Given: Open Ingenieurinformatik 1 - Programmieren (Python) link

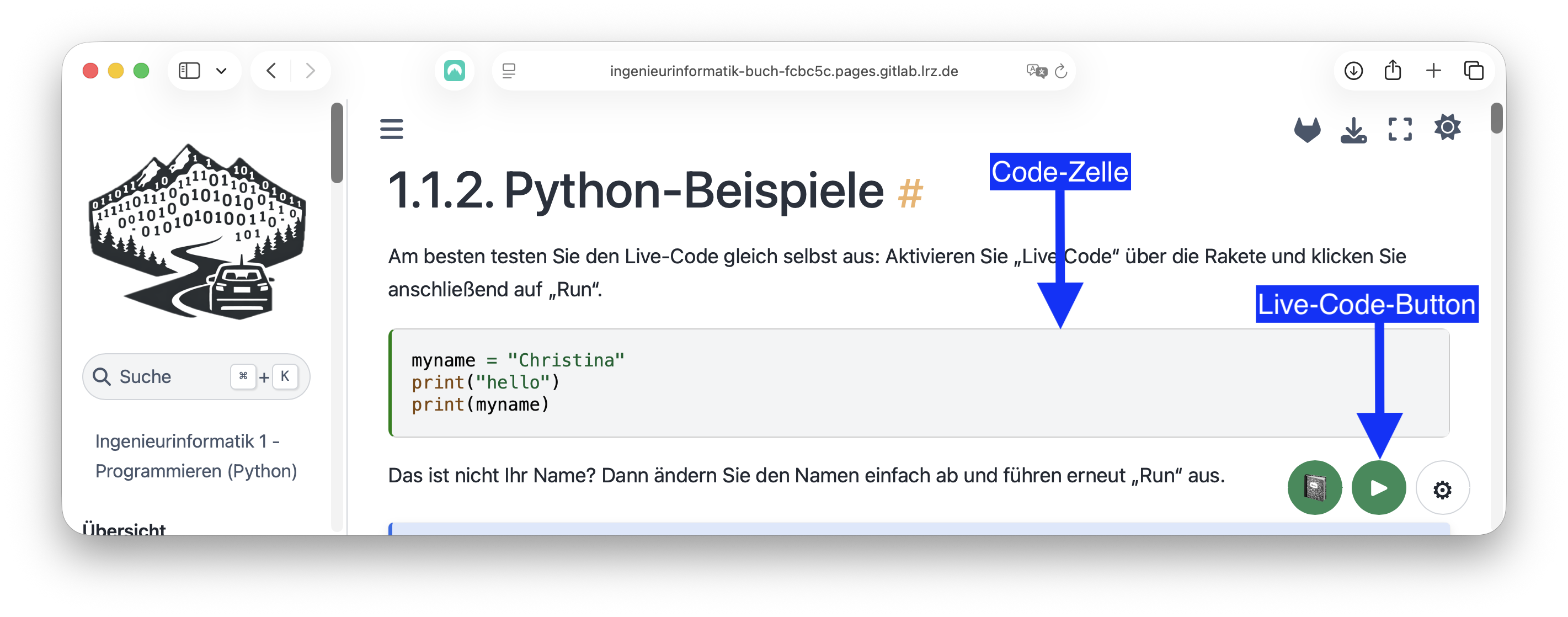Looking at the screenshot, I should 195,456.
